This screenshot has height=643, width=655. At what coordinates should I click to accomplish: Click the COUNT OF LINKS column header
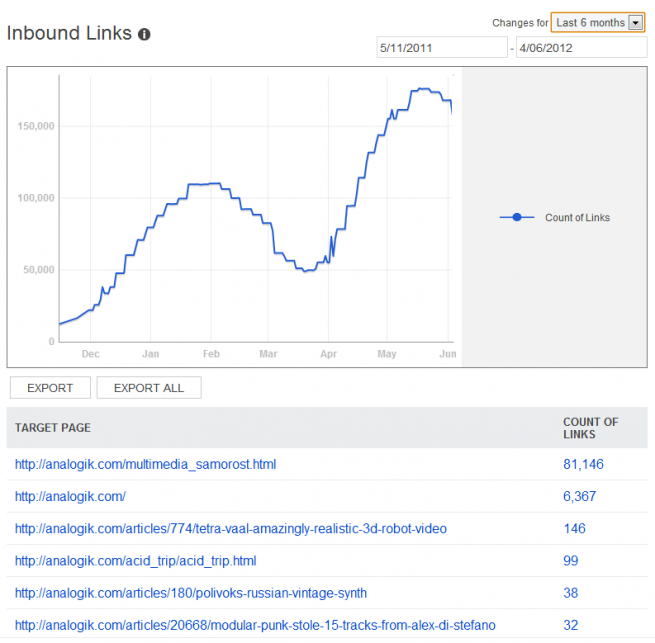pos(590,428)
